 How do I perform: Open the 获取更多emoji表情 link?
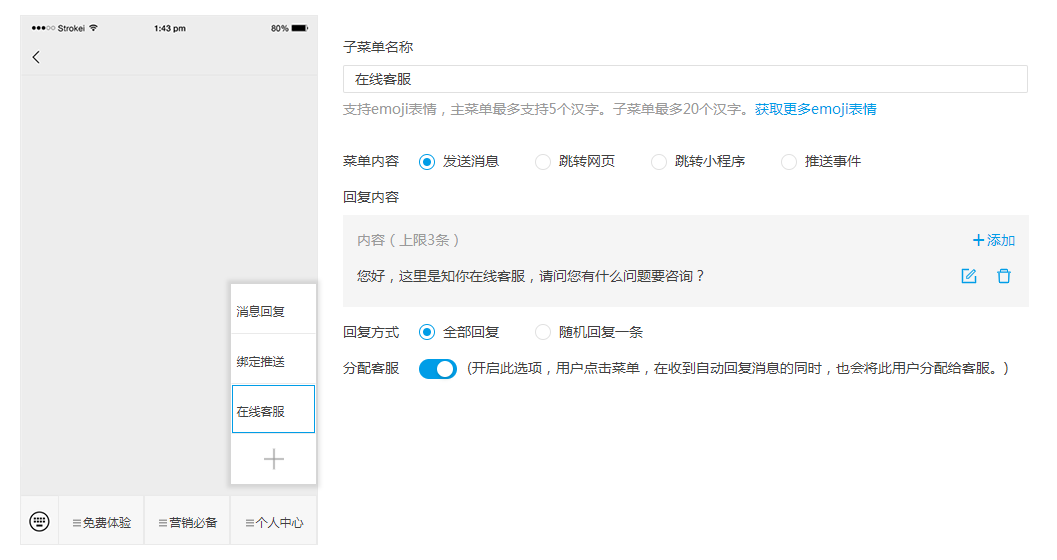(815, 109)
